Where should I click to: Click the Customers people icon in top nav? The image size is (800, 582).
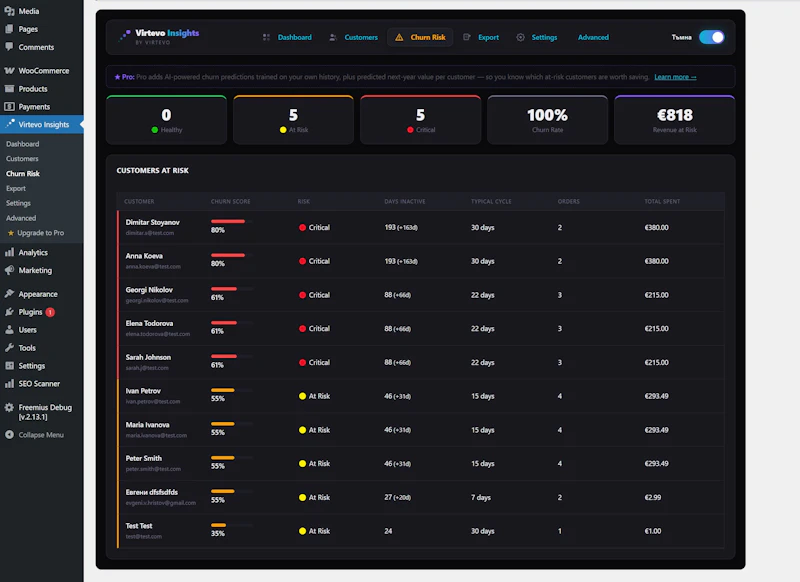[333, 37]
